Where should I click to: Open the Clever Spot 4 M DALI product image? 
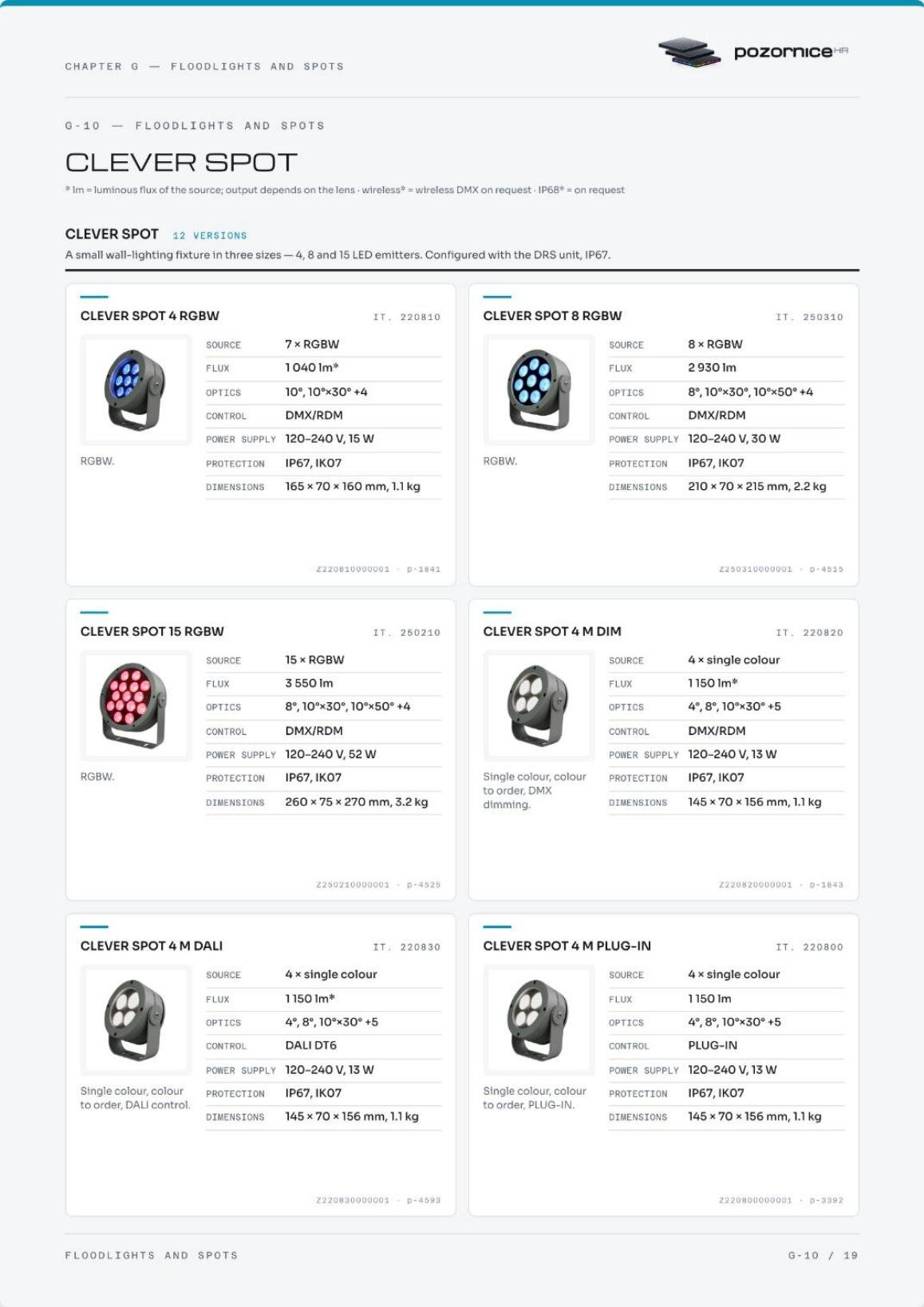pyautogui.click(x=136, y=1020)
